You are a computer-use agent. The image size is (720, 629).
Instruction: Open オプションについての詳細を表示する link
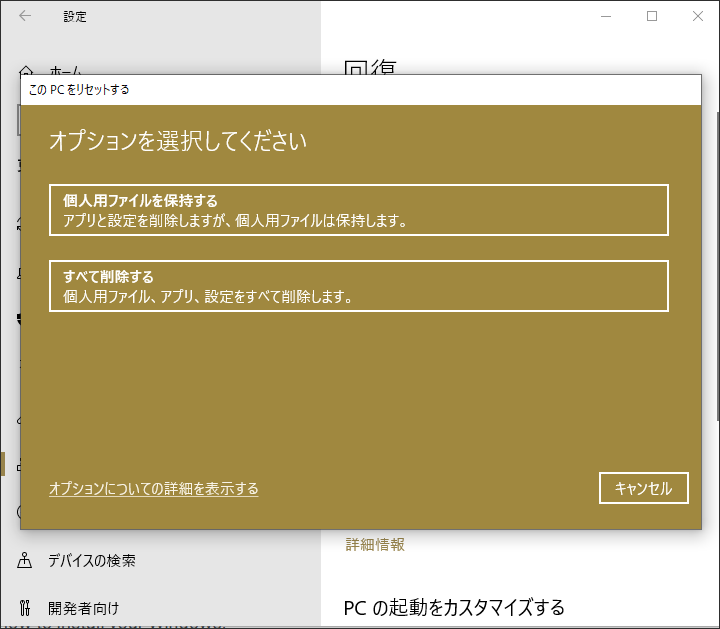[x=154, y=489]
